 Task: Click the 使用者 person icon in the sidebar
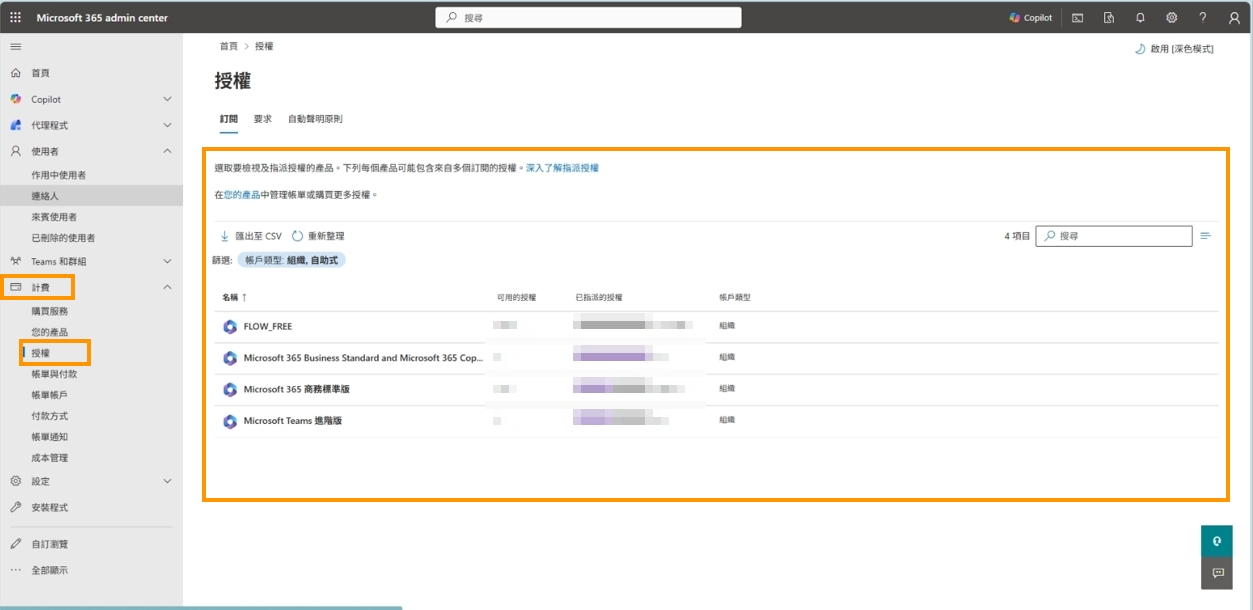click(15, 151)
